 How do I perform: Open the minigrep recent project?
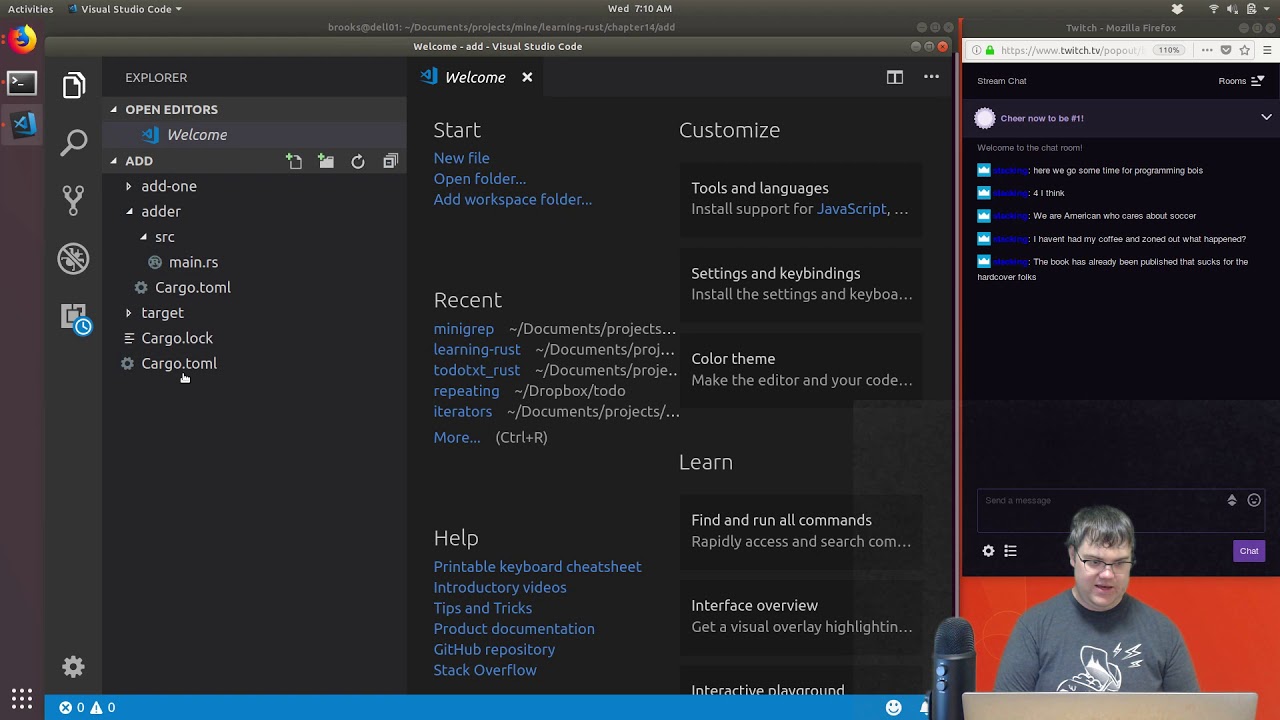[x=463, y=329]
